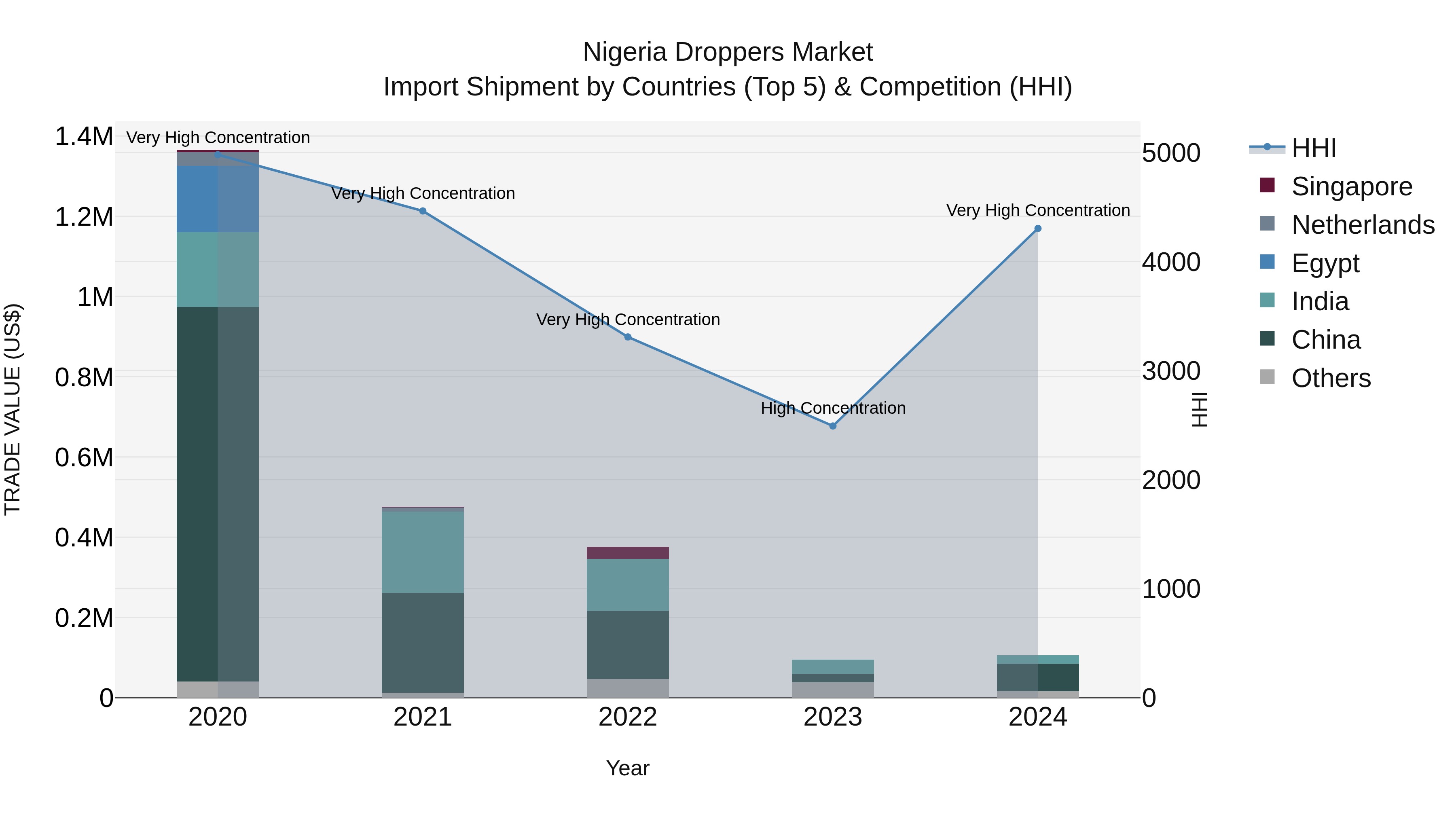The height and width of the screenshot is (819, 1456).
Task: Click the 2021 x-axis label
Action: click(x=423, y=717)
